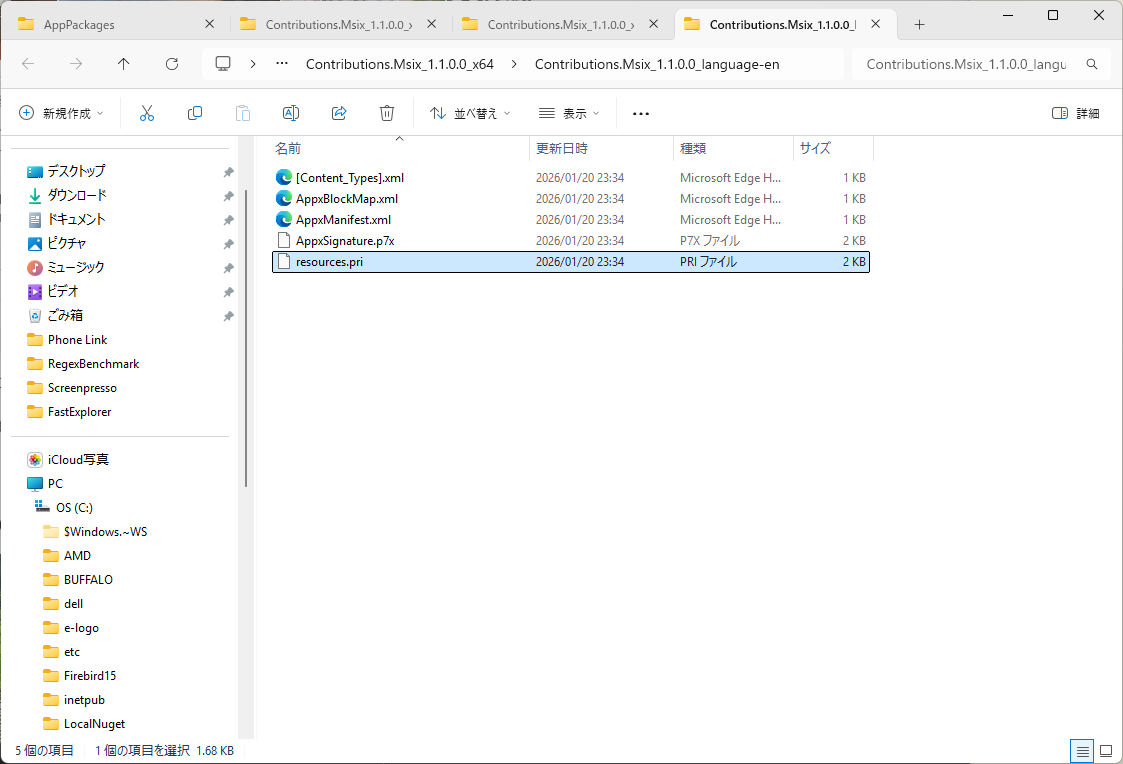
Task: Click the Cut scissors icon
Action: click(x=147, y=113)
